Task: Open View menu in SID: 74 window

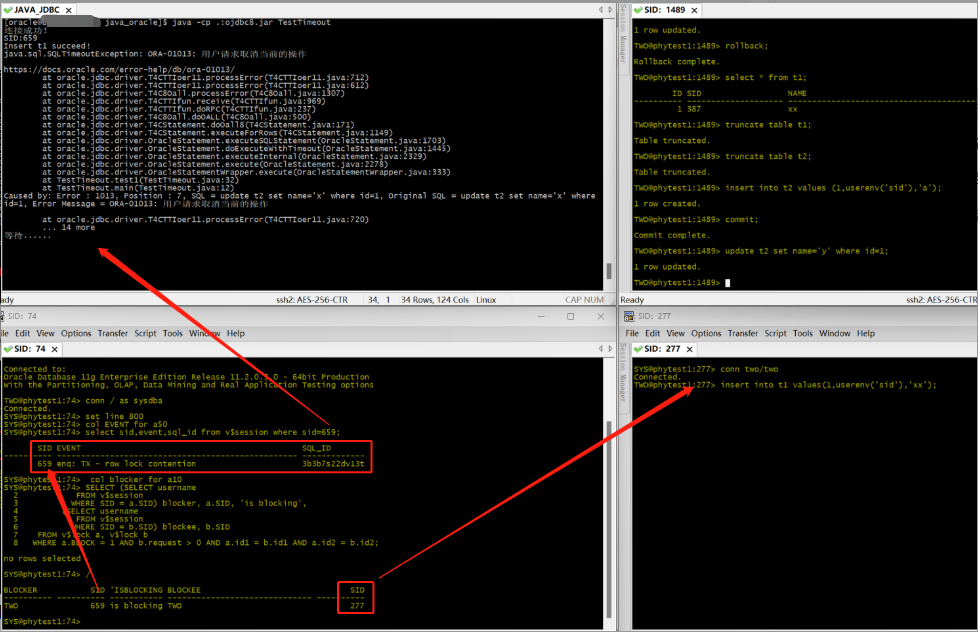Action: point(45,333)
